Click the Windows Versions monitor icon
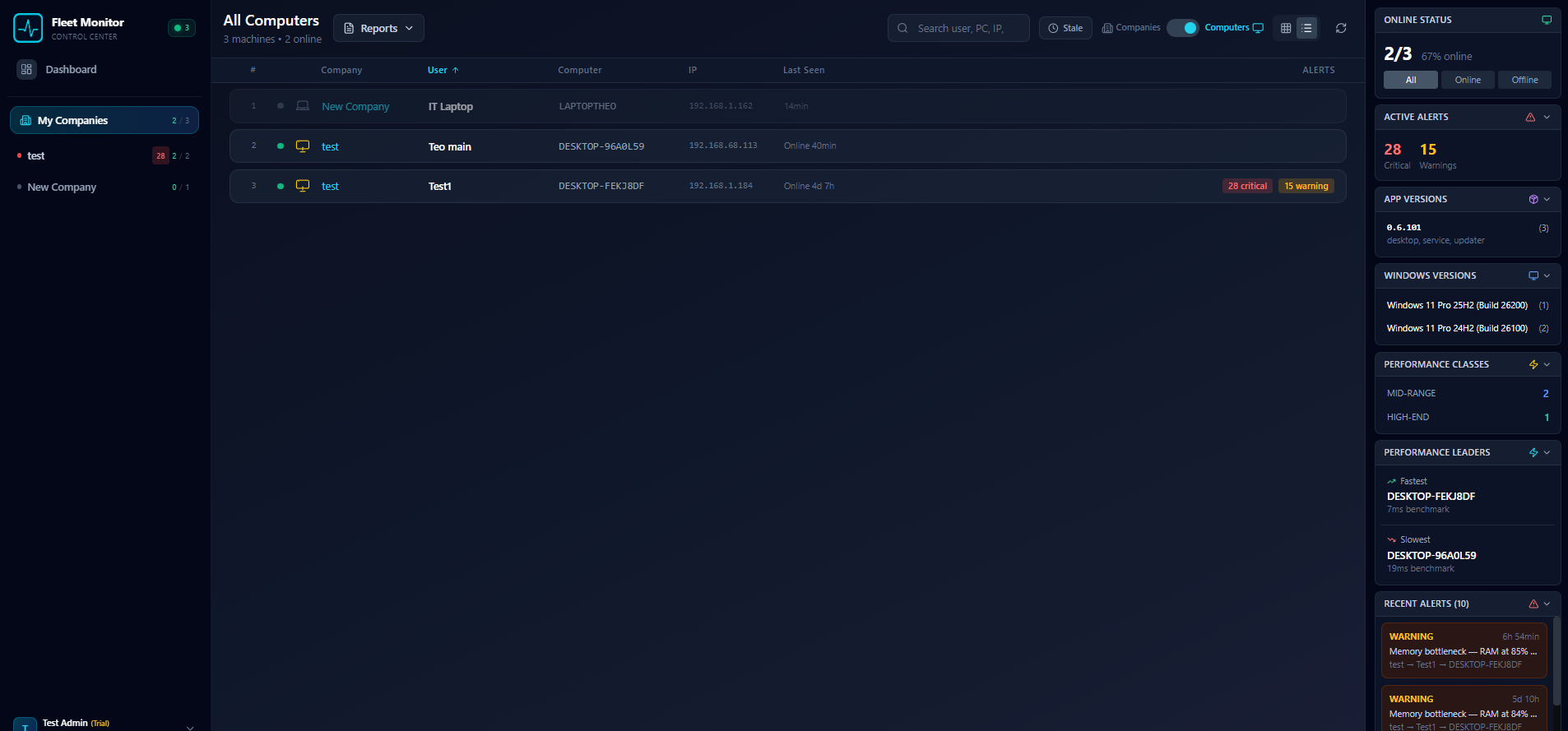Image resolution: width=1568 pixels, height=731 pixels. pos(1533,275)
